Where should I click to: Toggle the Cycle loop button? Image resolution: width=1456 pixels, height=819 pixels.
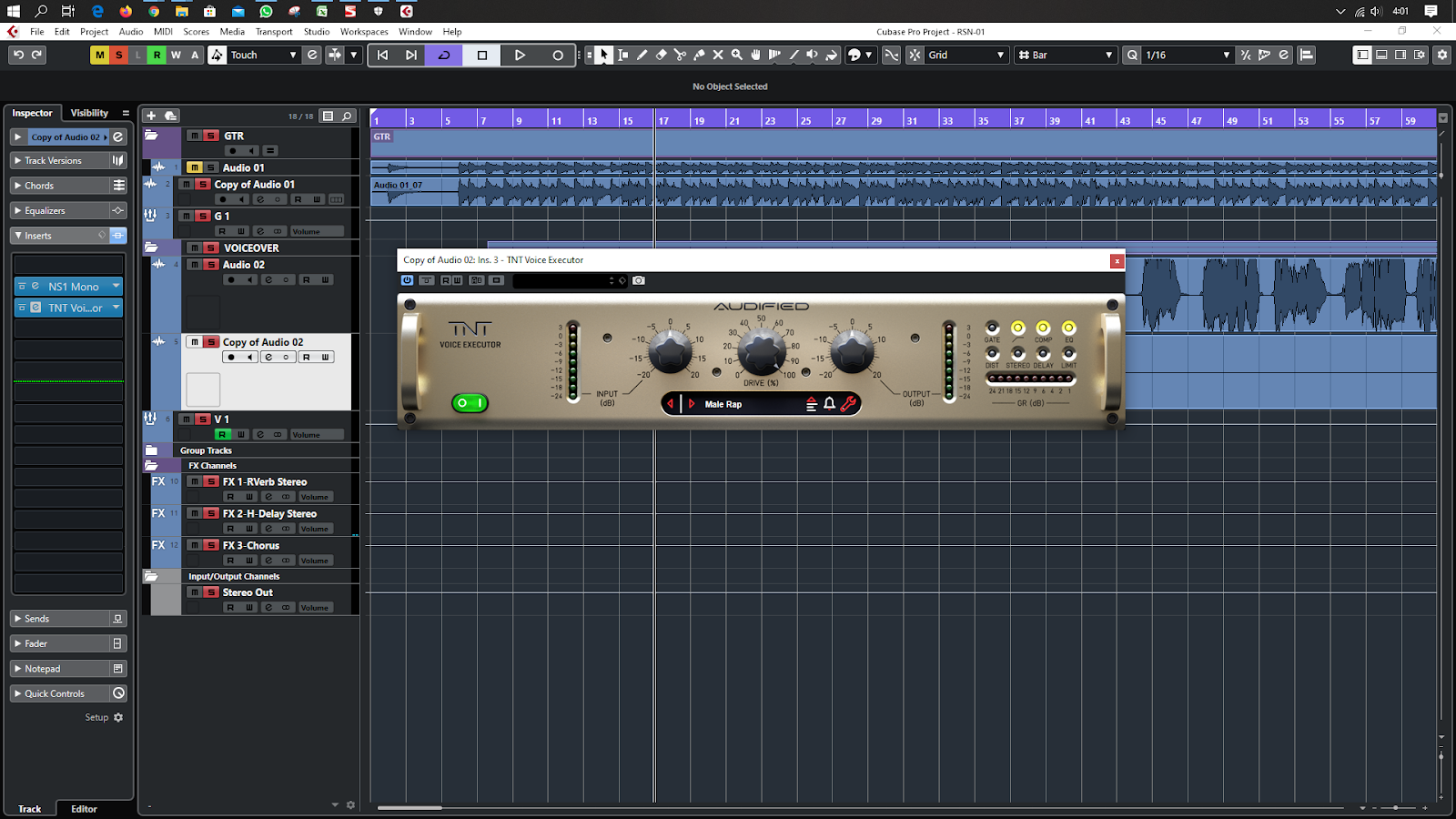[444, 55]
